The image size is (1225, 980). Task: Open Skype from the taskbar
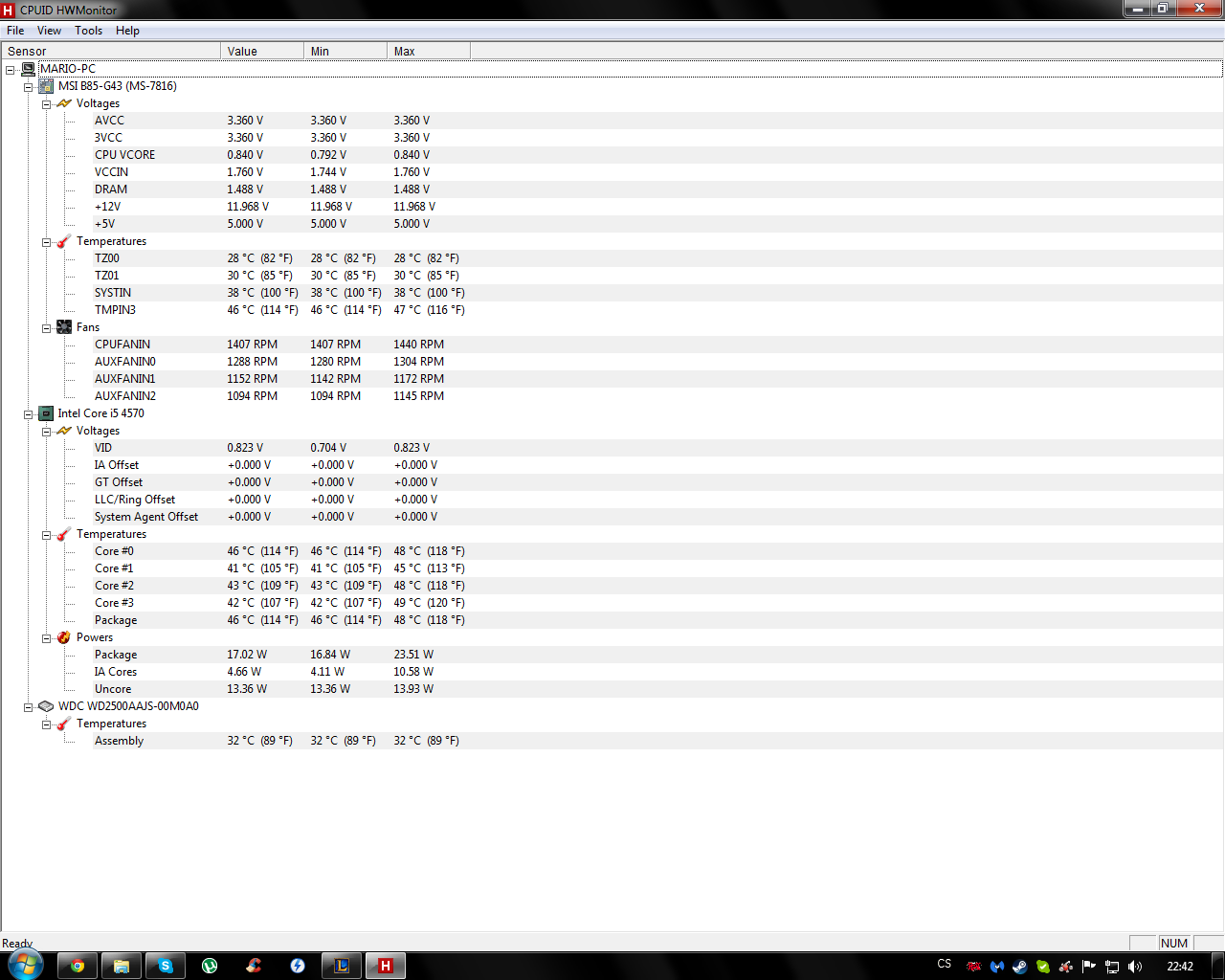pos(166,966)
